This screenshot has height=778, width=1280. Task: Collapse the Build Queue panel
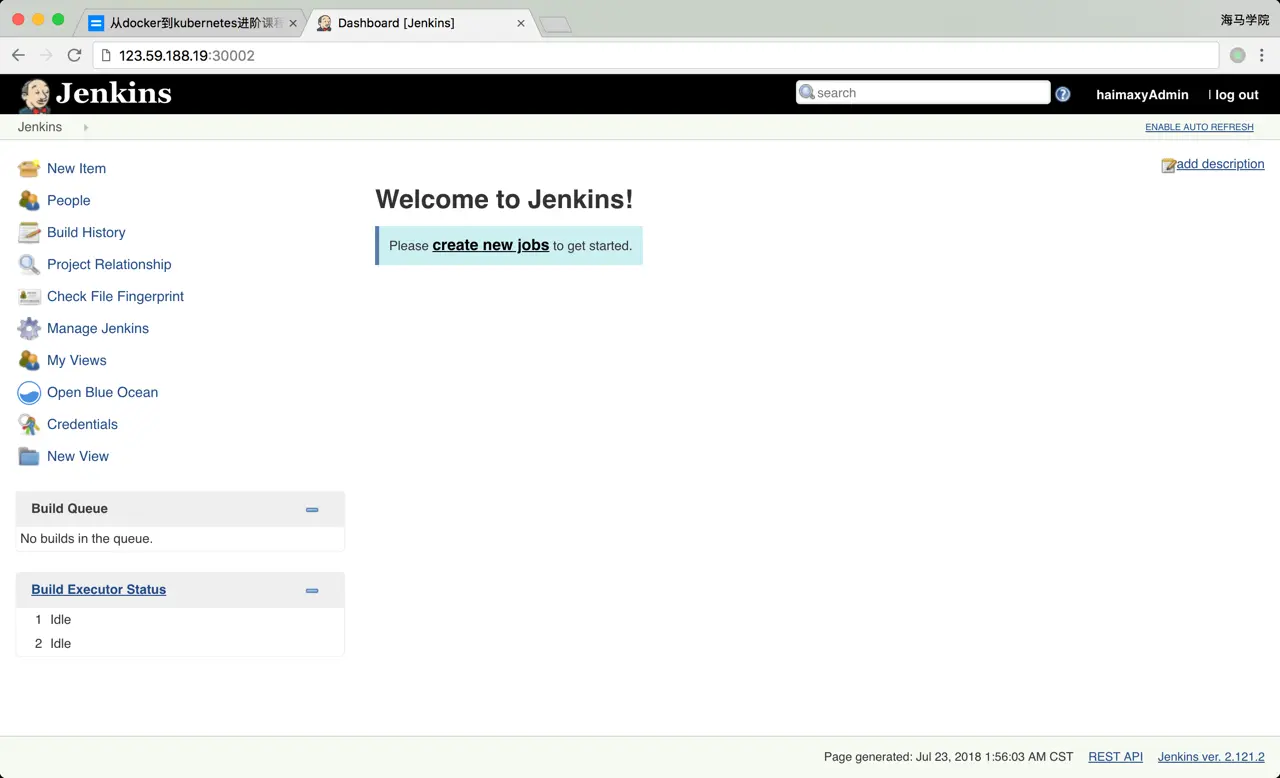pyautogui.click(x=311, y=509)
